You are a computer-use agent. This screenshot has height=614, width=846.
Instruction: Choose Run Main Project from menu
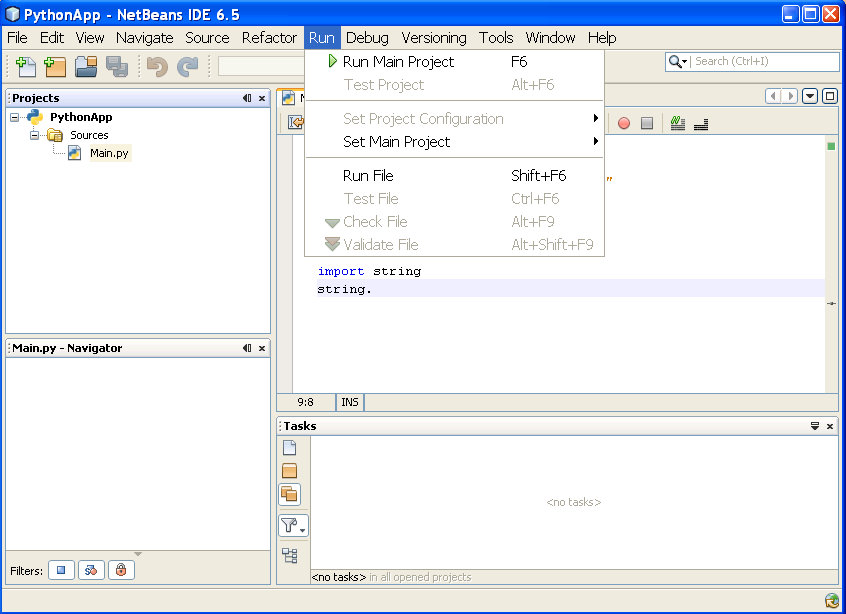coord(454,62)
